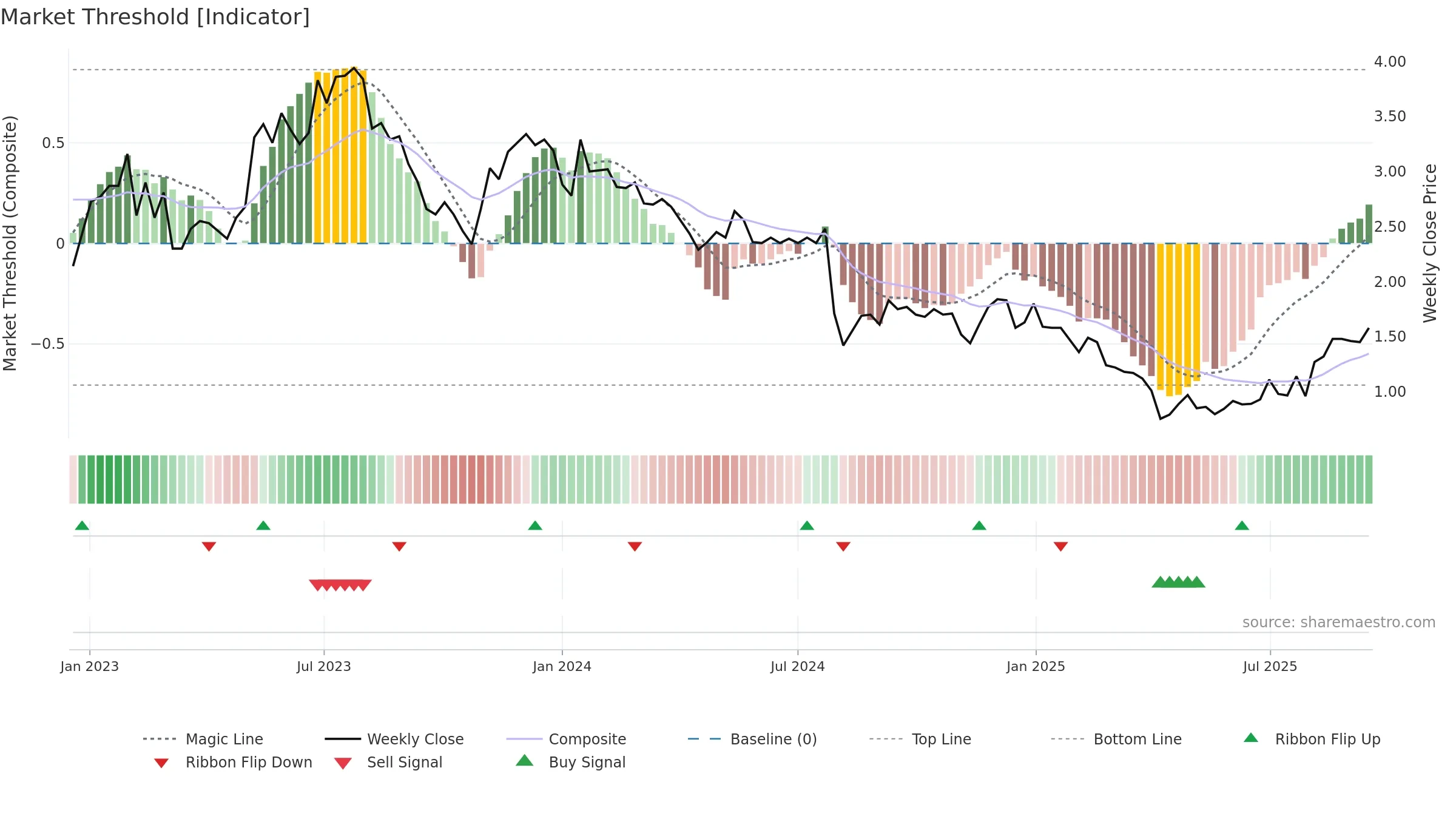Toggle the Weekly Close legend entry
The image size is (1456, 819).
click(394, 739)
